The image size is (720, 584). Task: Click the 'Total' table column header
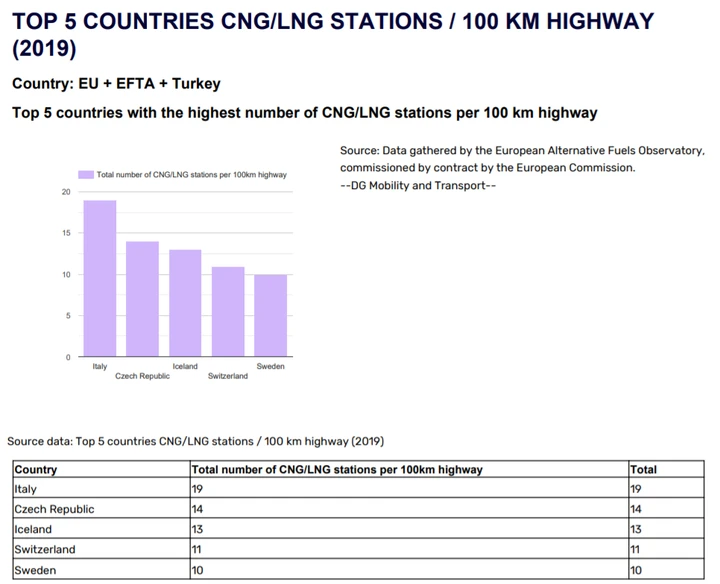pos(666,469)
